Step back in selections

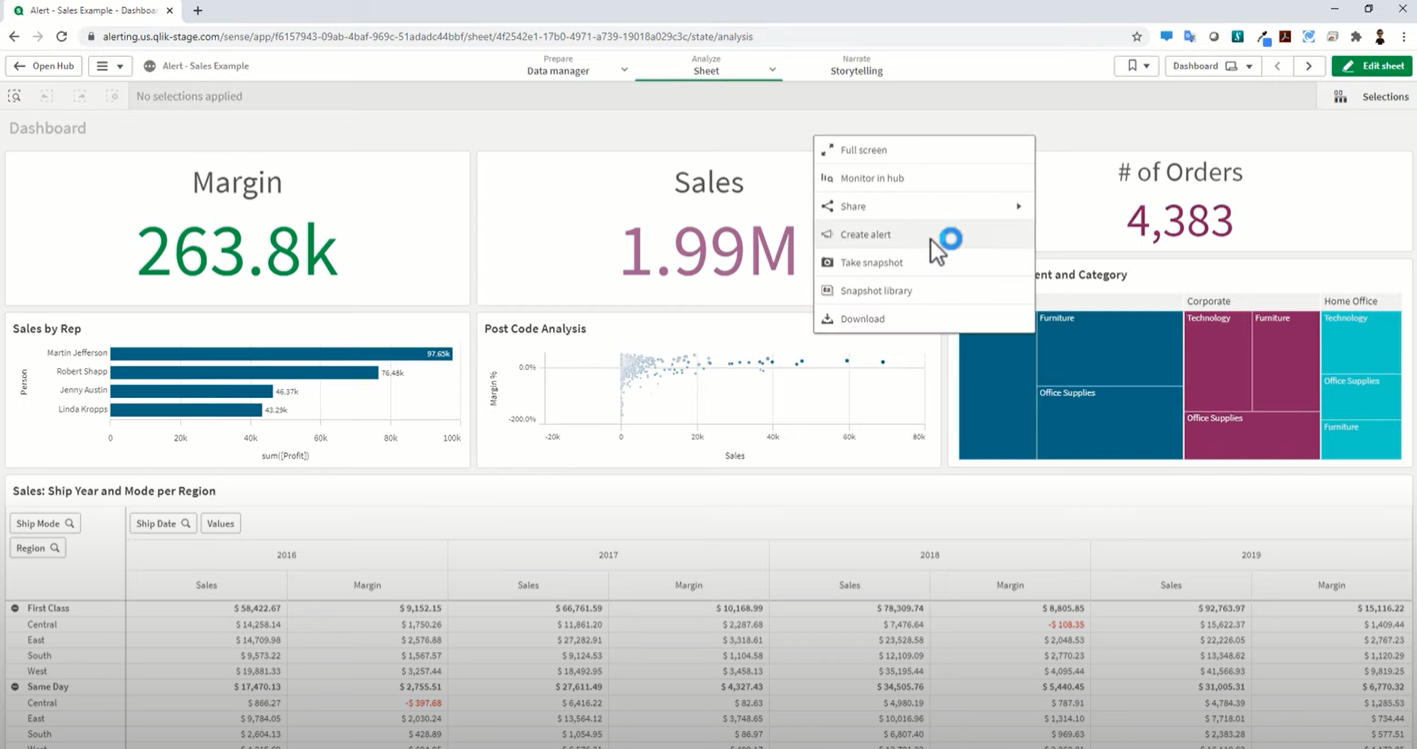pyautogui.click(x=47, y=96)
